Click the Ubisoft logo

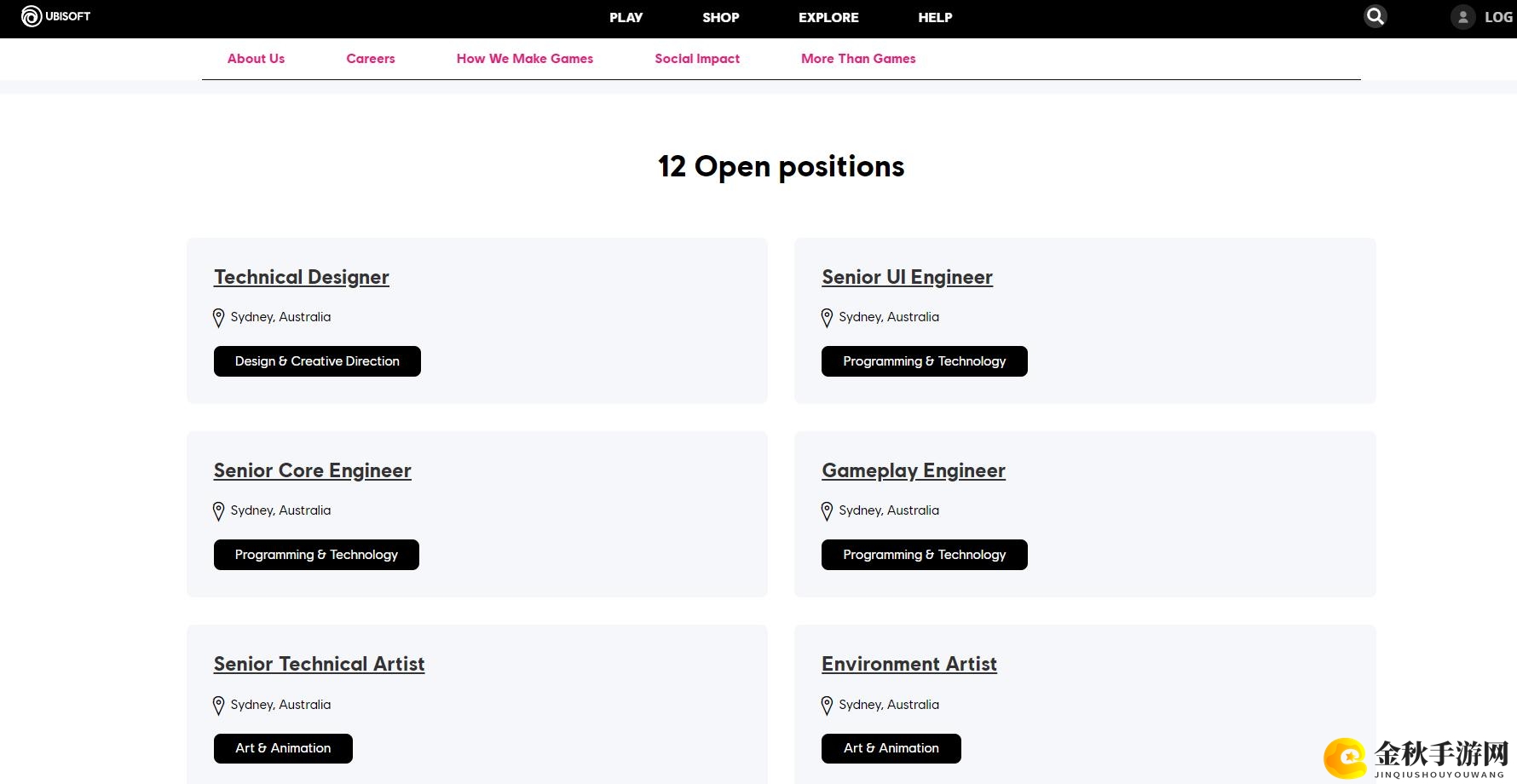tap(55, 16)
